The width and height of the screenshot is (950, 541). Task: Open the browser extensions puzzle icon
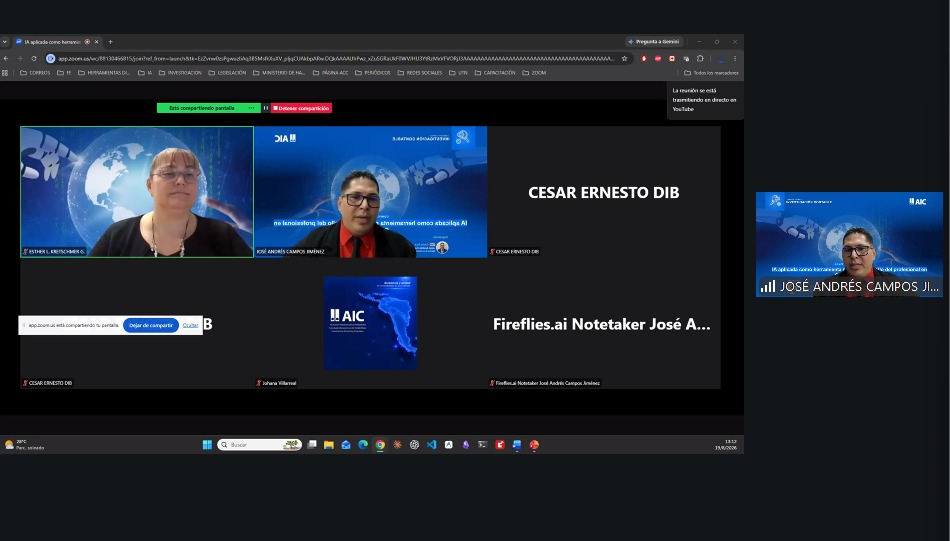pyautogui.click(x=700, y=59)
